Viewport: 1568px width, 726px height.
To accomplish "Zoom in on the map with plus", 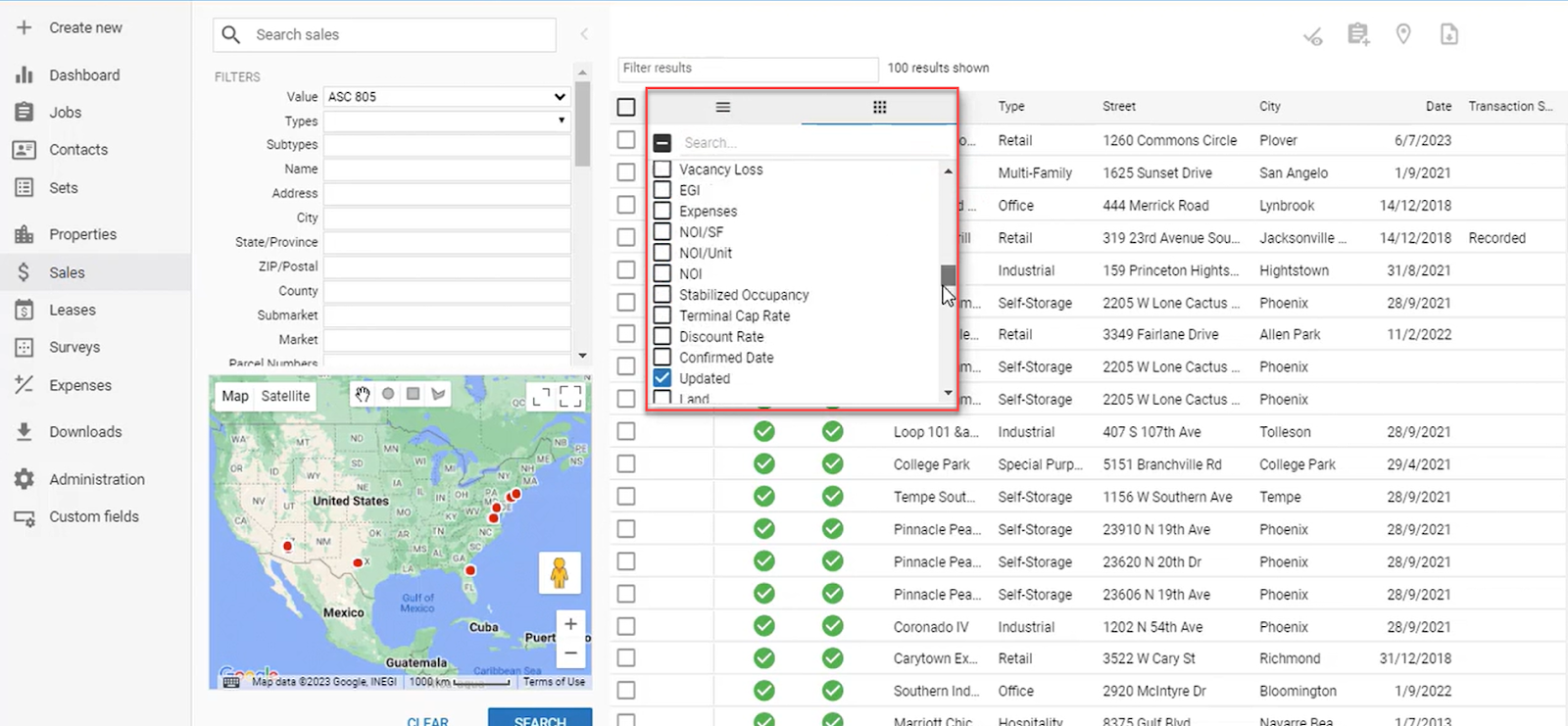I will pyautogui.click(x=570, y=624).
